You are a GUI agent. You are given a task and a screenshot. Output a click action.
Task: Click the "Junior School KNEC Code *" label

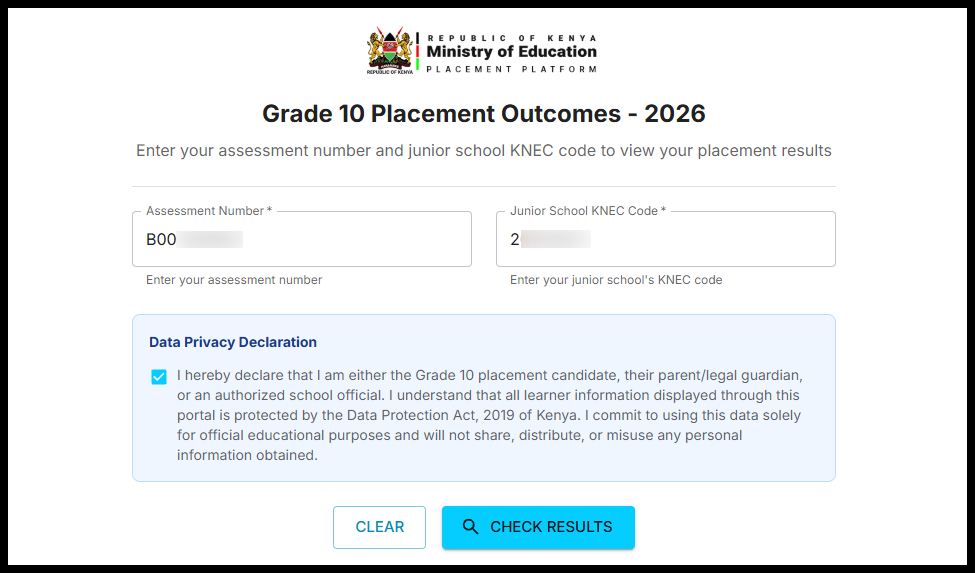[588, 211]
